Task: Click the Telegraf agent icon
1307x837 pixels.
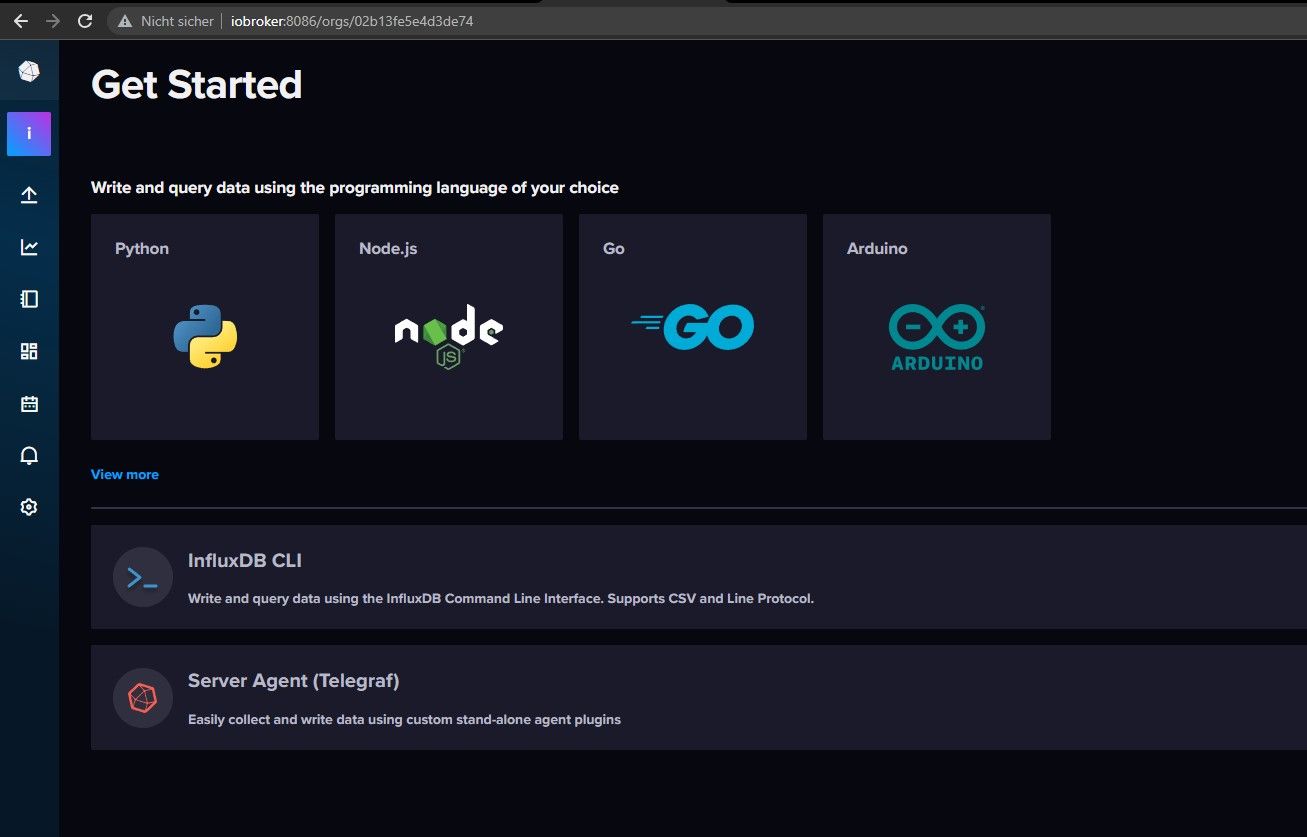Action: click(x=143, y=697)
